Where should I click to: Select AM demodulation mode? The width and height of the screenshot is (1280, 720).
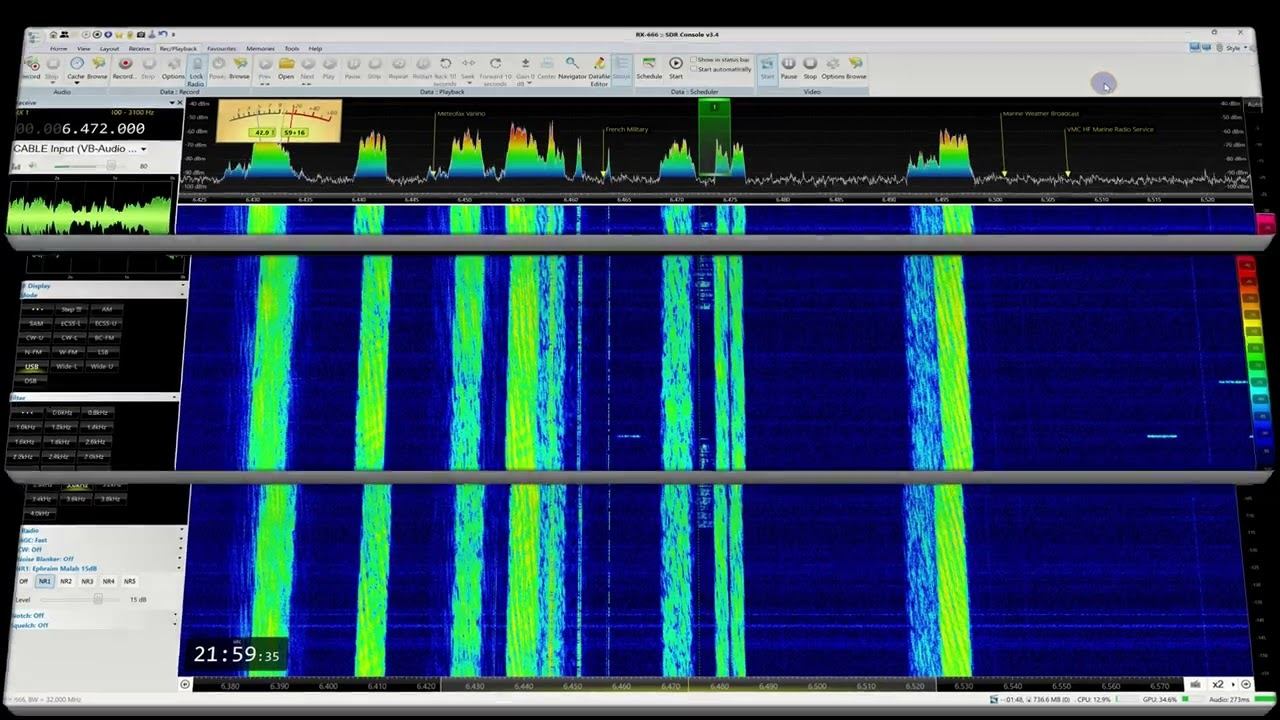[107, 309]
